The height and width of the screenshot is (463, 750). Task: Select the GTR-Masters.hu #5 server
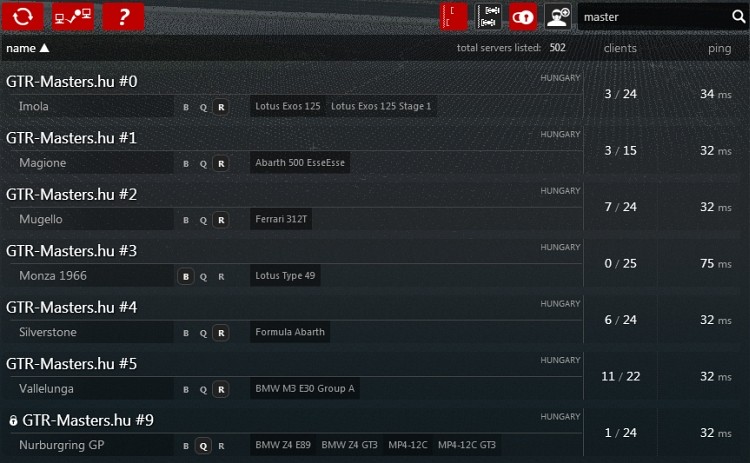pos(72,363)
